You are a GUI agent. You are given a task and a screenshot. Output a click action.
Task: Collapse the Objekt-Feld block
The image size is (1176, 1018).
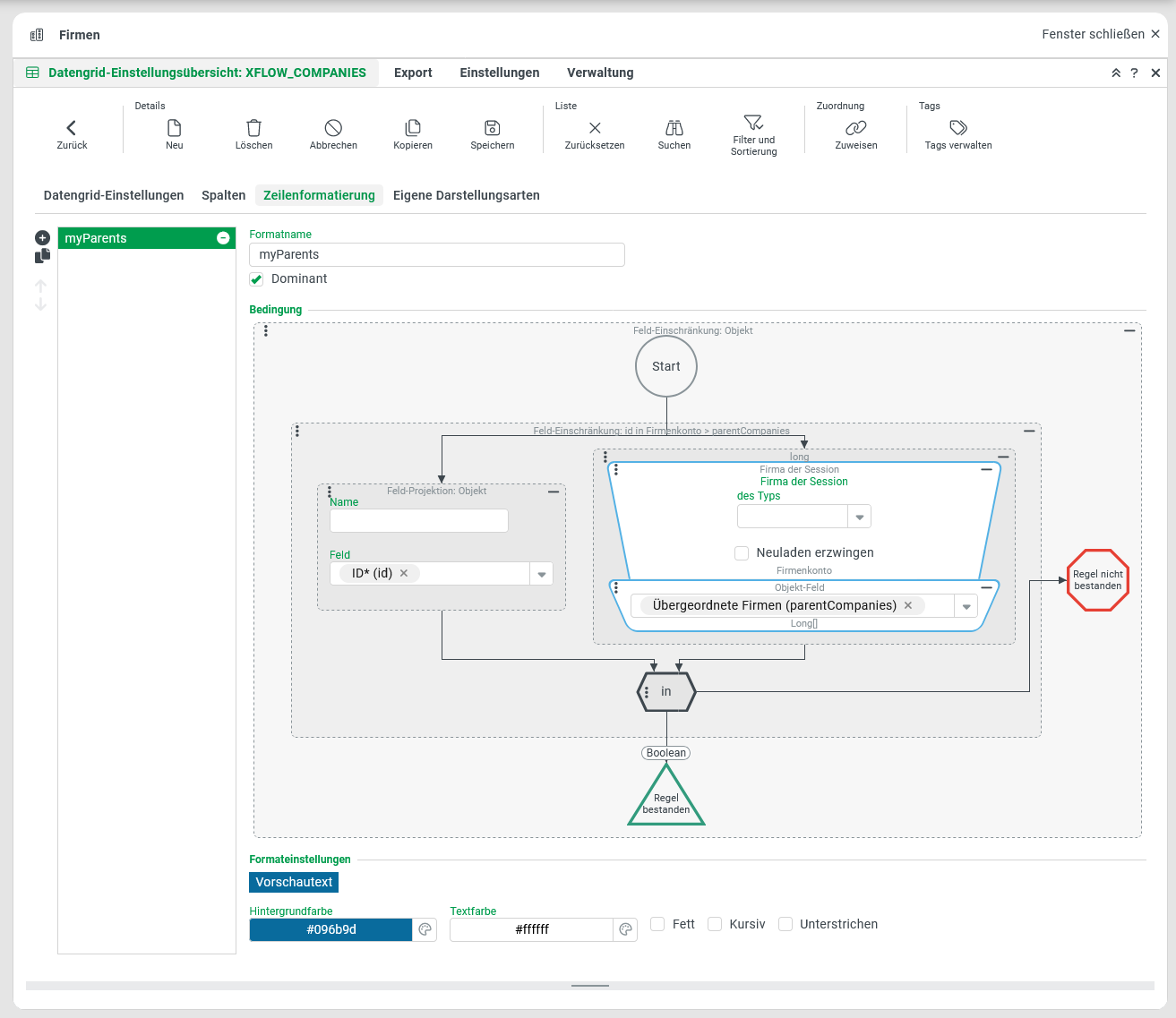click(986, 588)
